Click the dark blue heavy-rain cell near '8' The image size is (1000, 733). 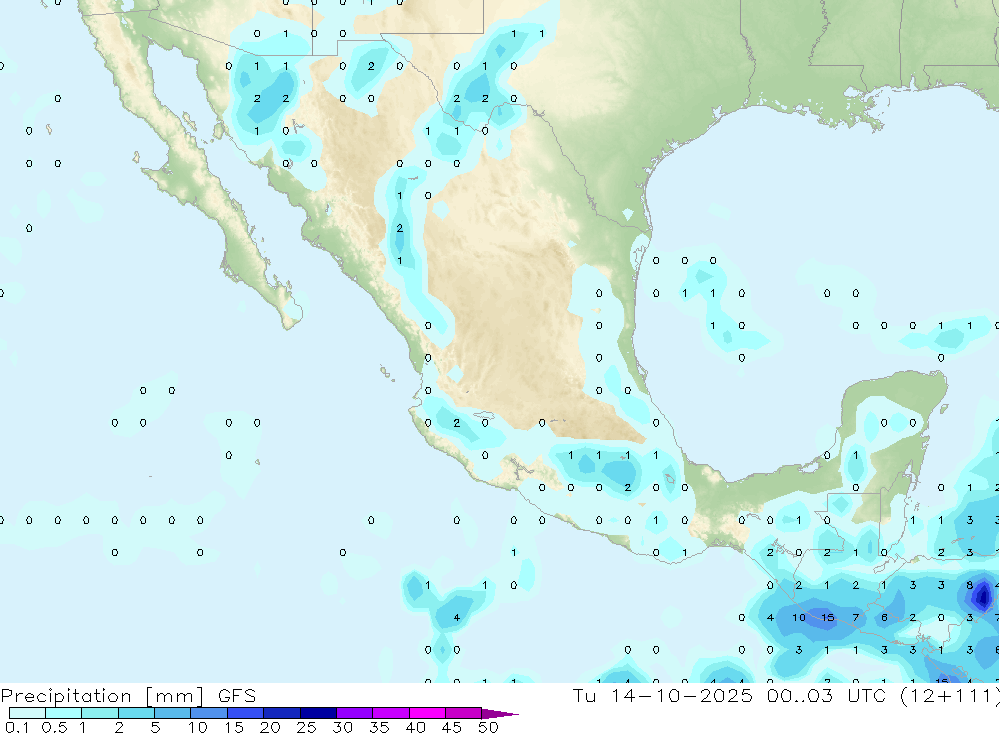coord(983,597)
